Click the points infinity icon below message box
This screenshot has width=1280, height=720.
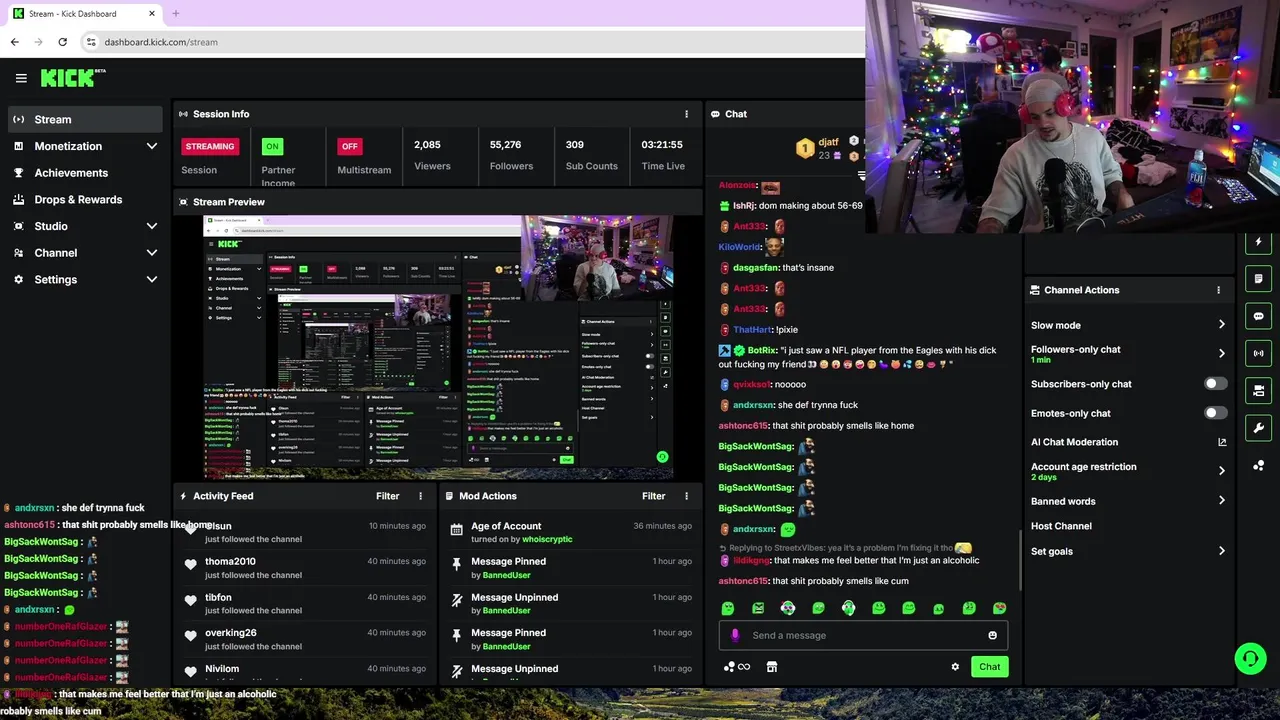point(737,667)
